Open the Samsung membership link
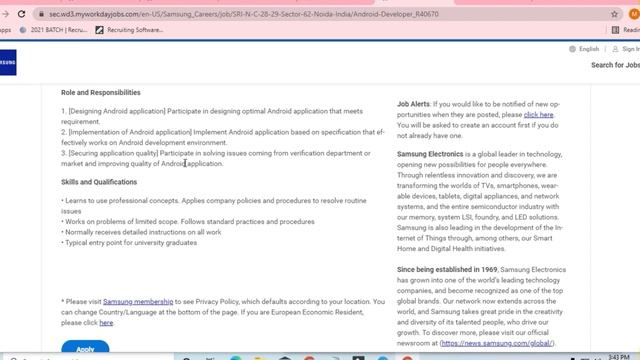This screenshot has width=640, height=360. click(x=138, y=302)
